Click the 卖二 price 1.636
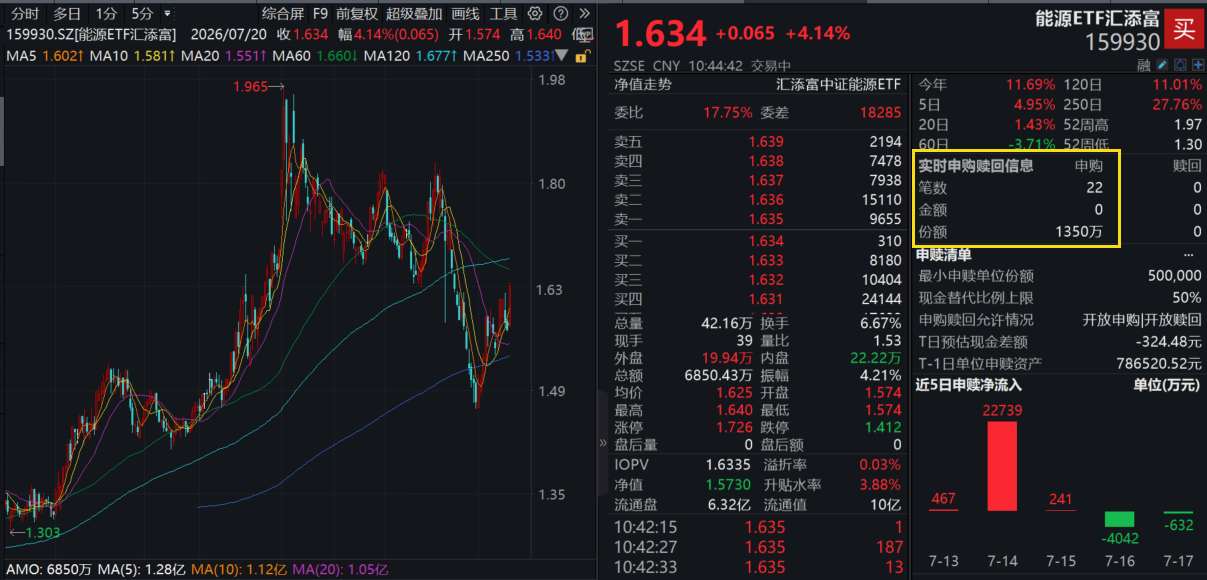The height and width of the screenshot is (580, 1207). [x=766, y=199]
